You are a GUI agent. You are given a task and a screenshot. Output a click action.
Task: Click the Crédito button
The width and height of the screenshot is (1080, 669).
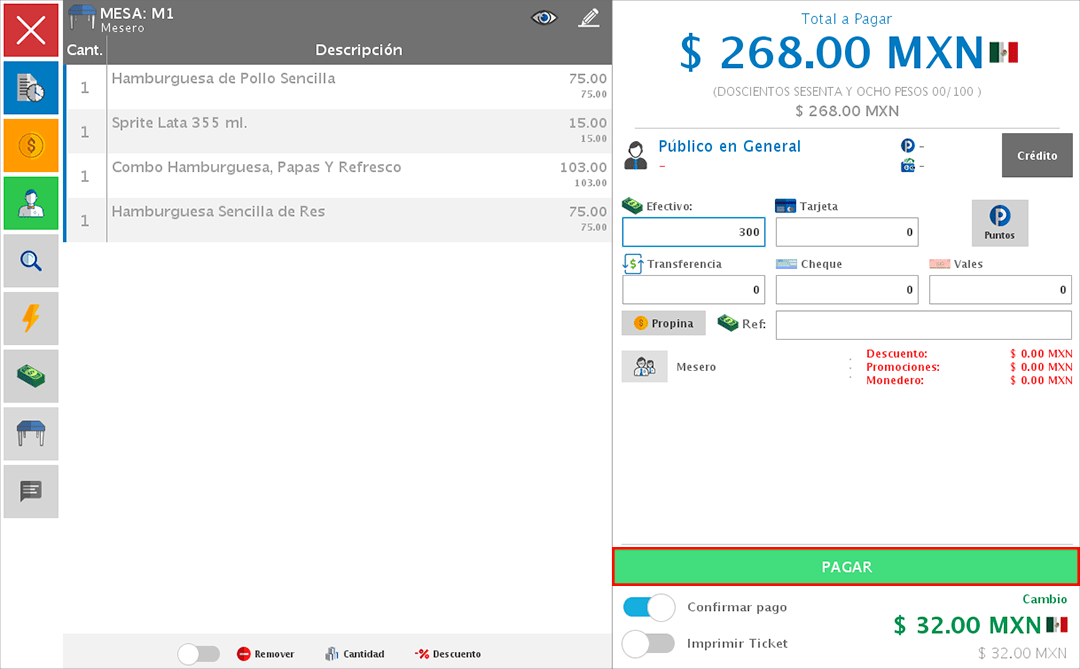point(1036,155)
